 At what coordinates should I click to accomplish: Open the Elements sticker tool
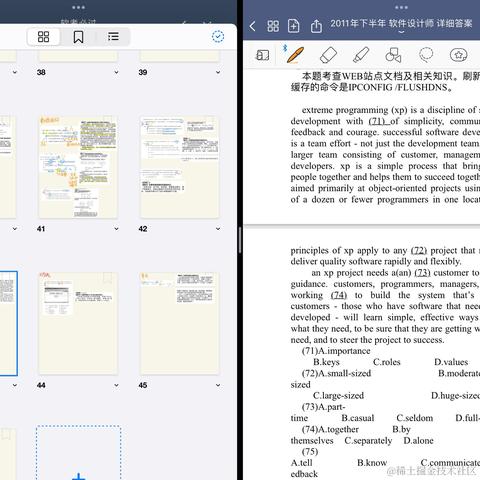pos(459,55)
